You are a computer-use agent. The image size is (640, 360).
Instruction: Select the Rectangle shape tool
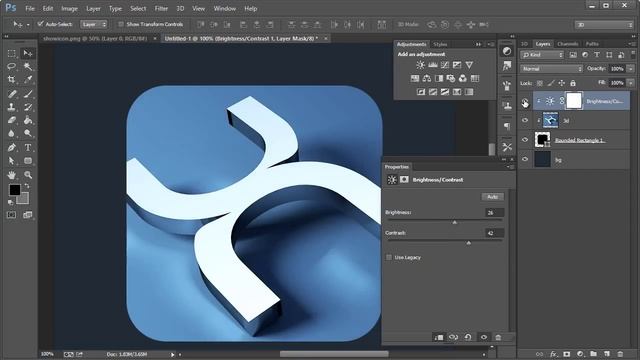click(x=28, y=161)
